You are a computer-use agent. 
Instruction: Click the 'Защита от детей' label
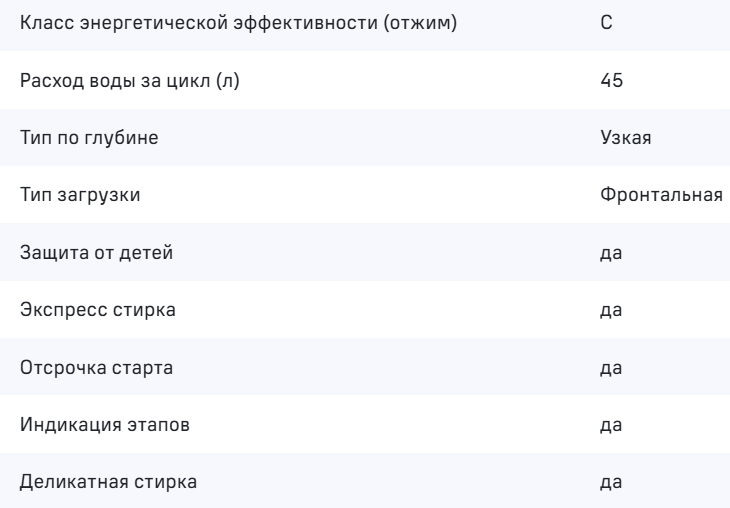(x=97, y=254)
